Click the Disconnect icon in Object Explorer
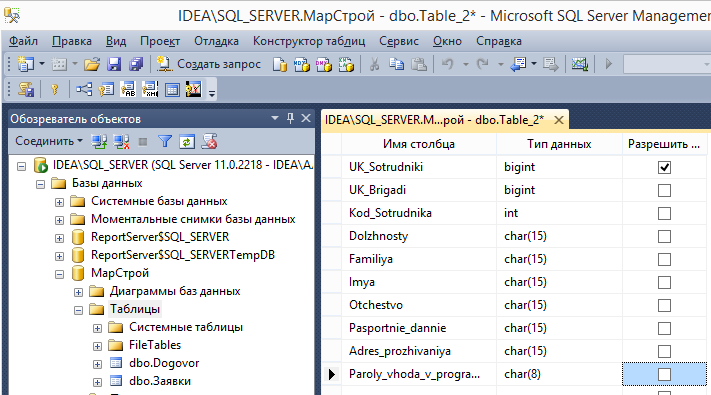Screen dimensions: 711x395 click(x=121, y=142)
